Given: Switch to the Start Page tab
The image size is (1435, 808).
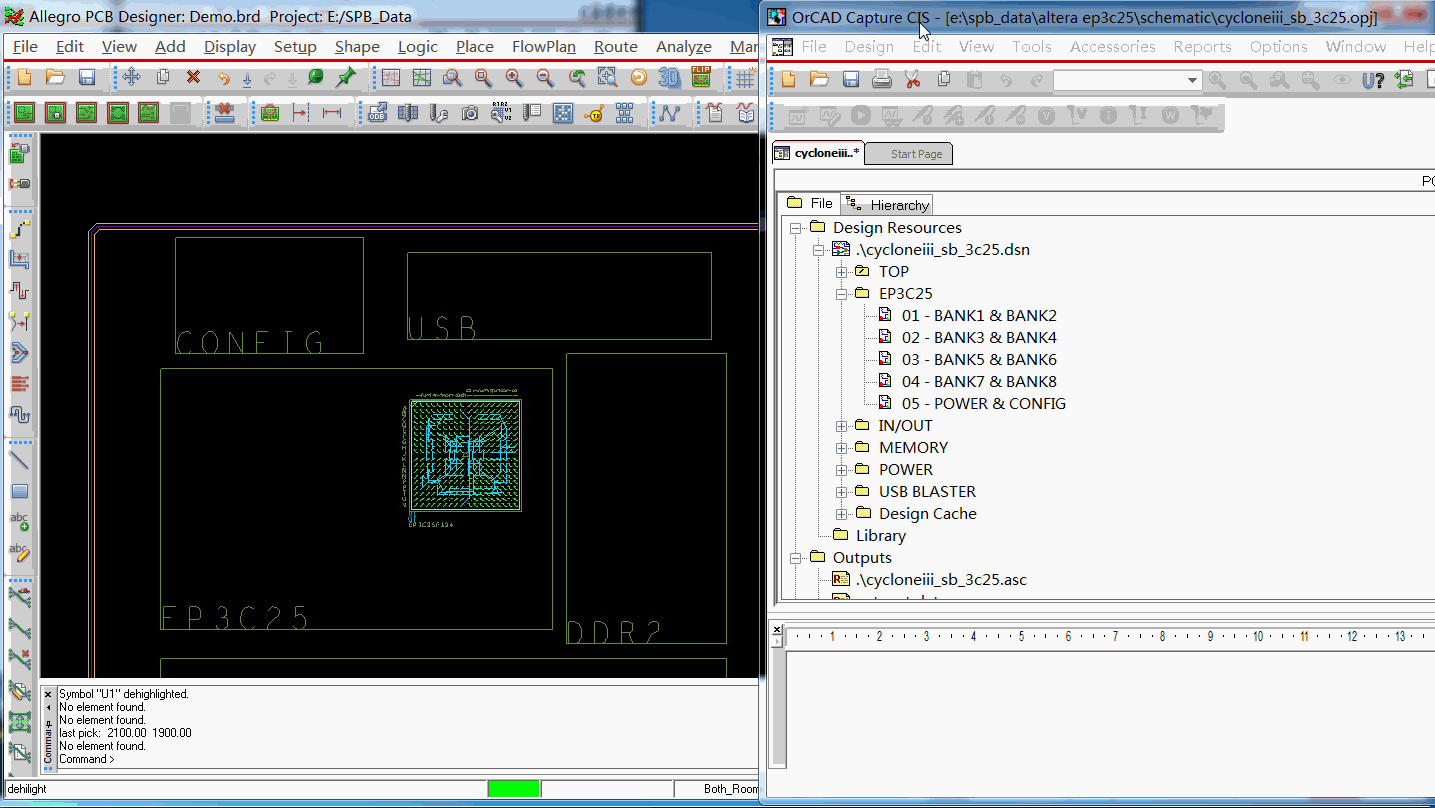Looking at the screenshot, I should pyautogui.click(x=908, y=154).
